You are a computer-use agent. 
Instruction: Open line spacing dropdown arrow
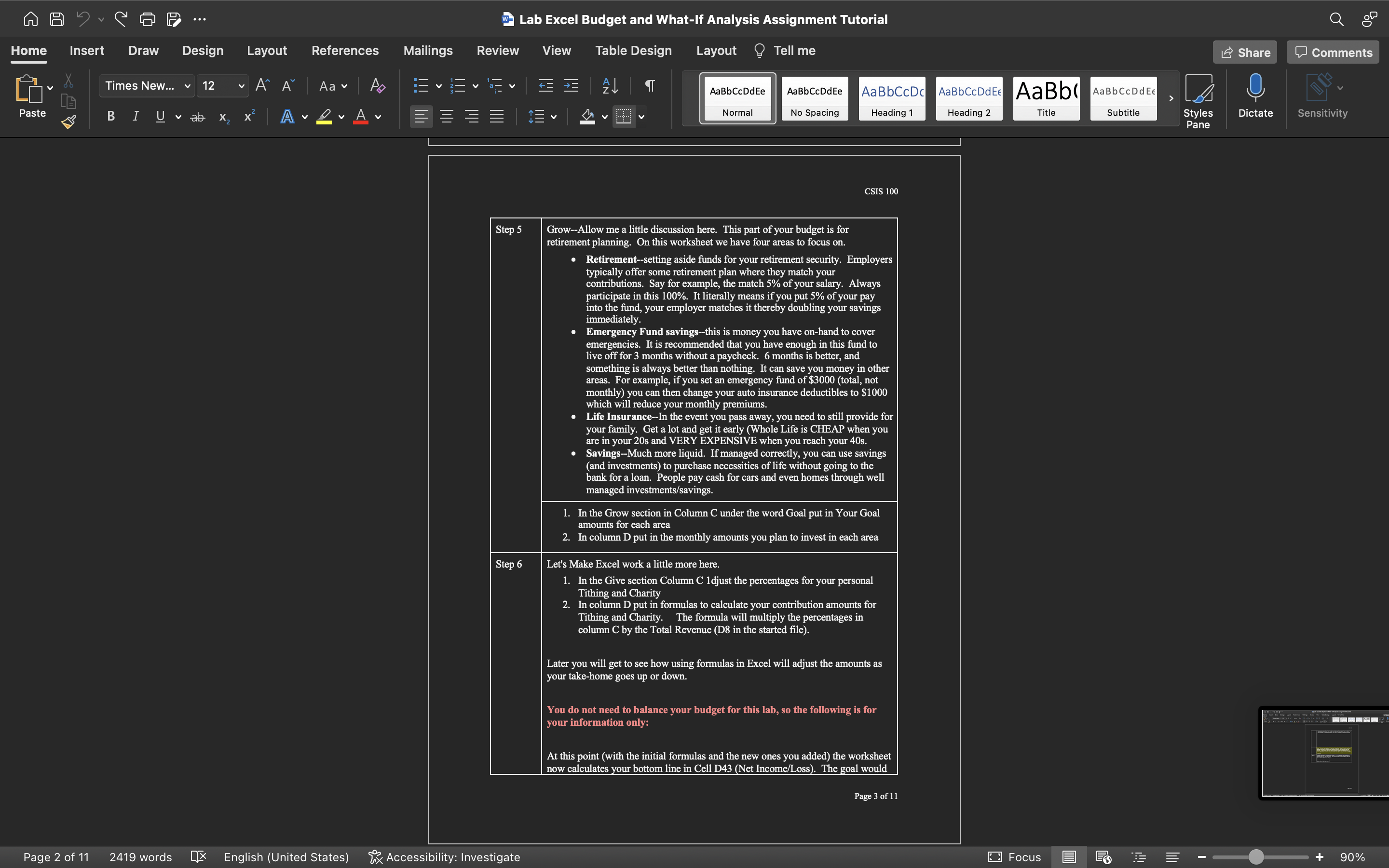coord(553,117)
